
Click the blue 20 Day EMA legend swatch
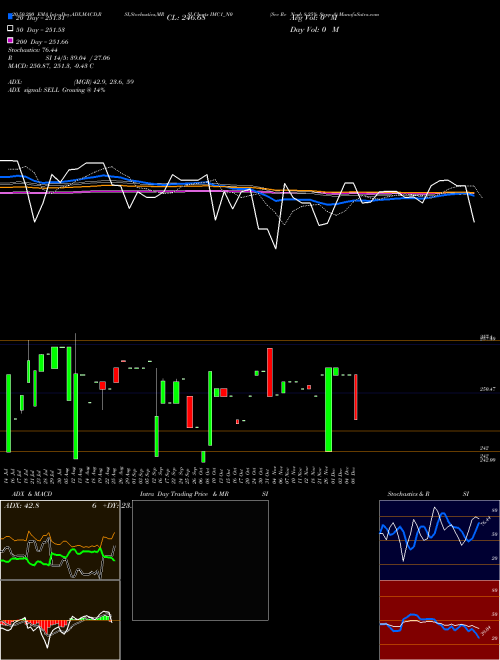point(10,16)
